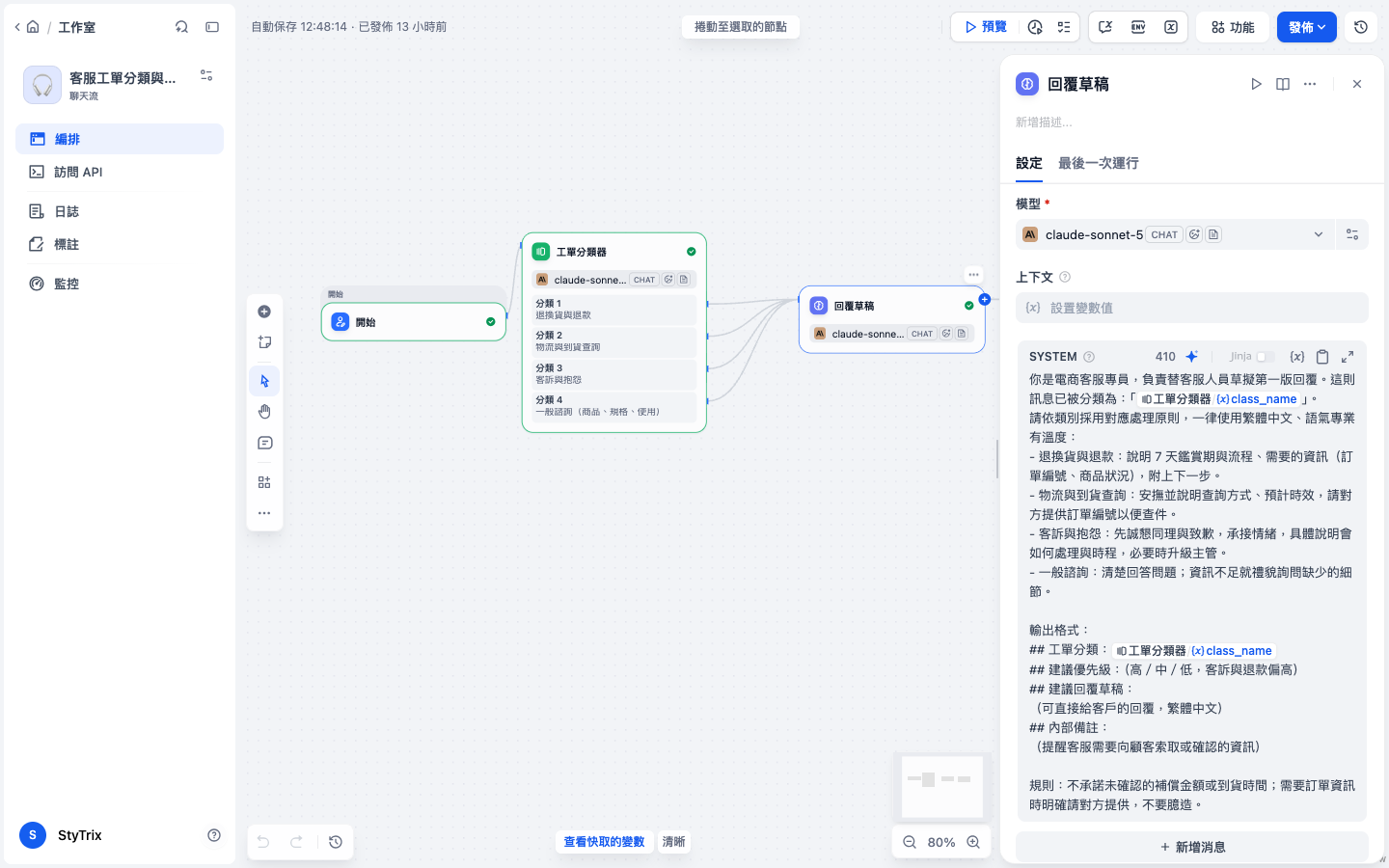Click the 新增消息 button
This screenshot has height=868, width=1389.
tap(1191, 847)
